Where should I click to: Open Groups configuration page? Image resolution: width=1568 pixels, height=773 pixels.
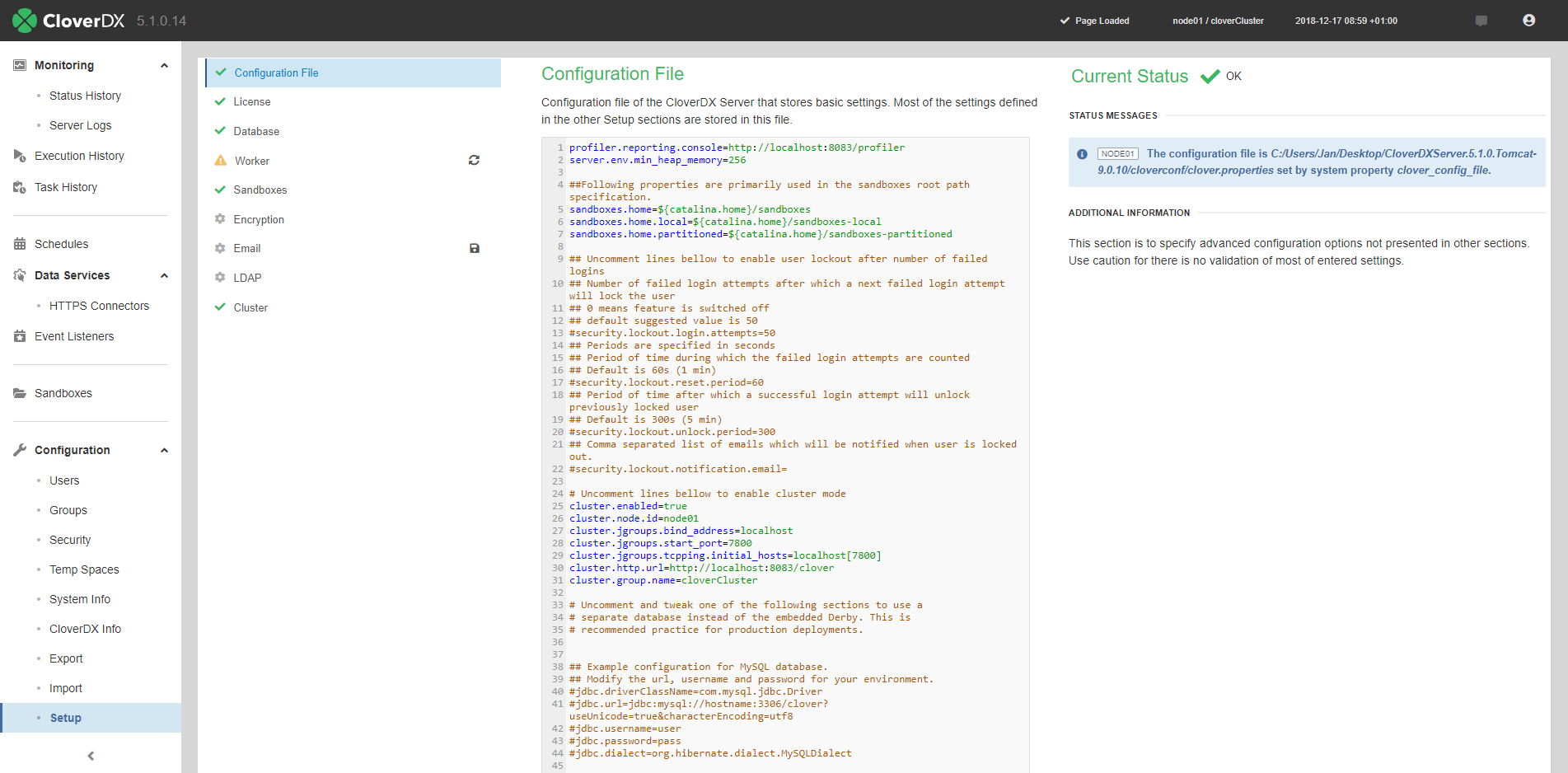pyautogui.click(x=68, y=510)
